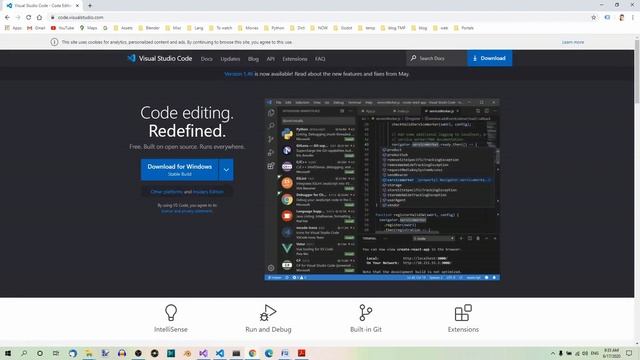This screenshot has width=640, height=360.
Task: Open the Maps bookmark
Action: [x=89, y=28]
